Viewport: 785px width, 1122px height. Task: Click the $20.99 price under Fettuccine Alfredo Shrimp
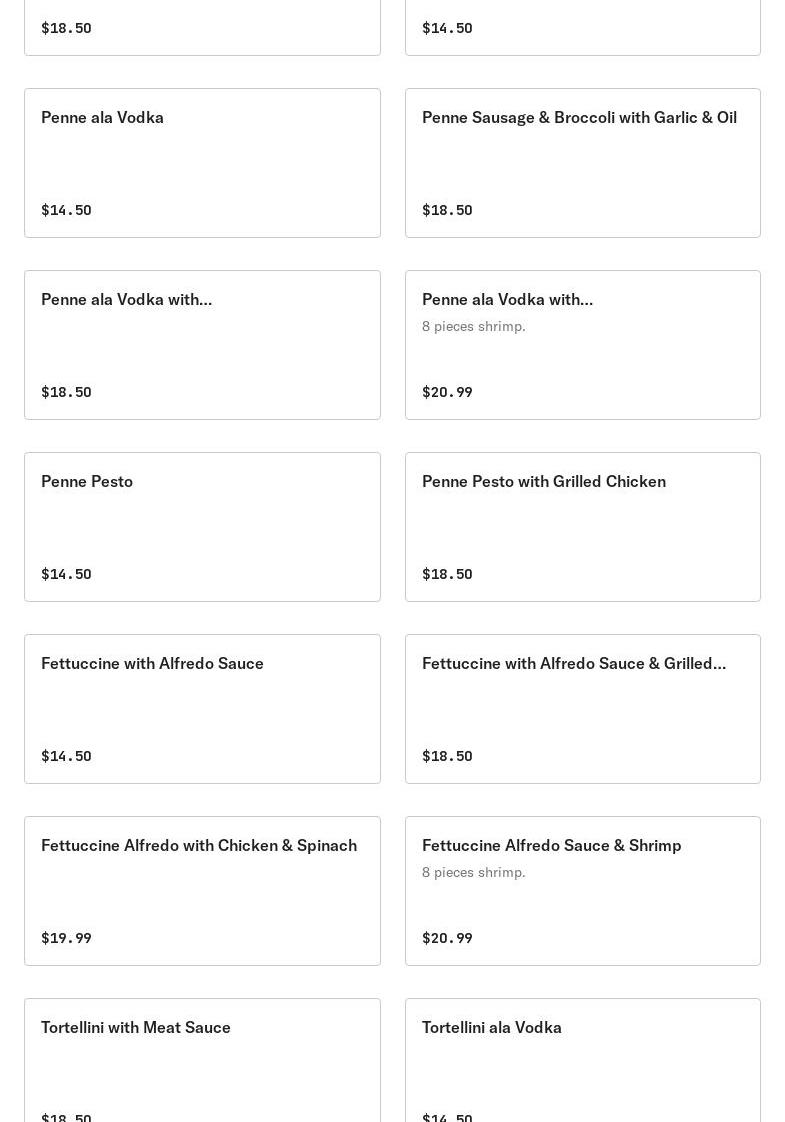(x=447, y=938)
